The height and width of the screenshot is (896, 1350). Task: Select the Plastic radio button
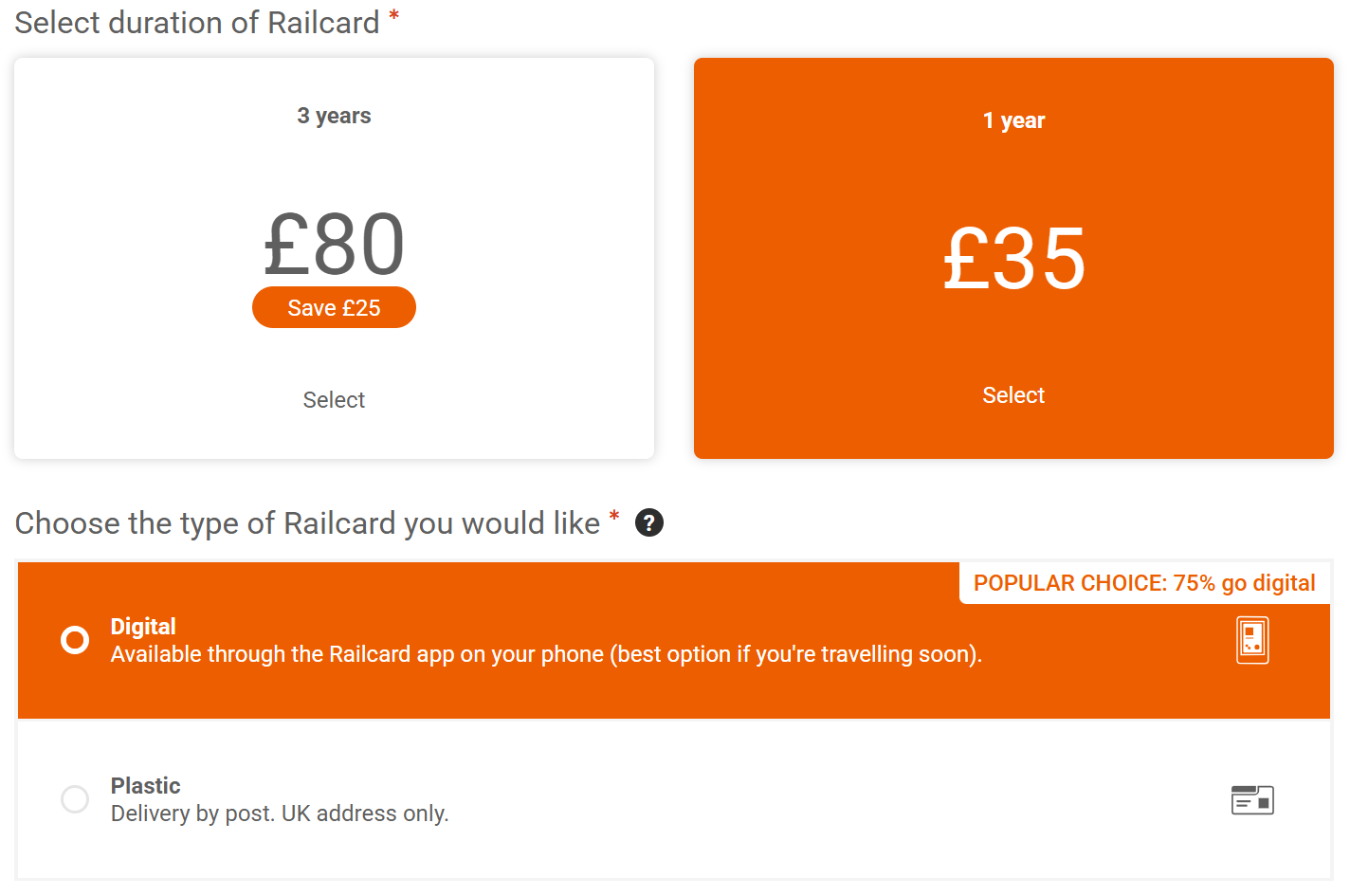[75, 799]
